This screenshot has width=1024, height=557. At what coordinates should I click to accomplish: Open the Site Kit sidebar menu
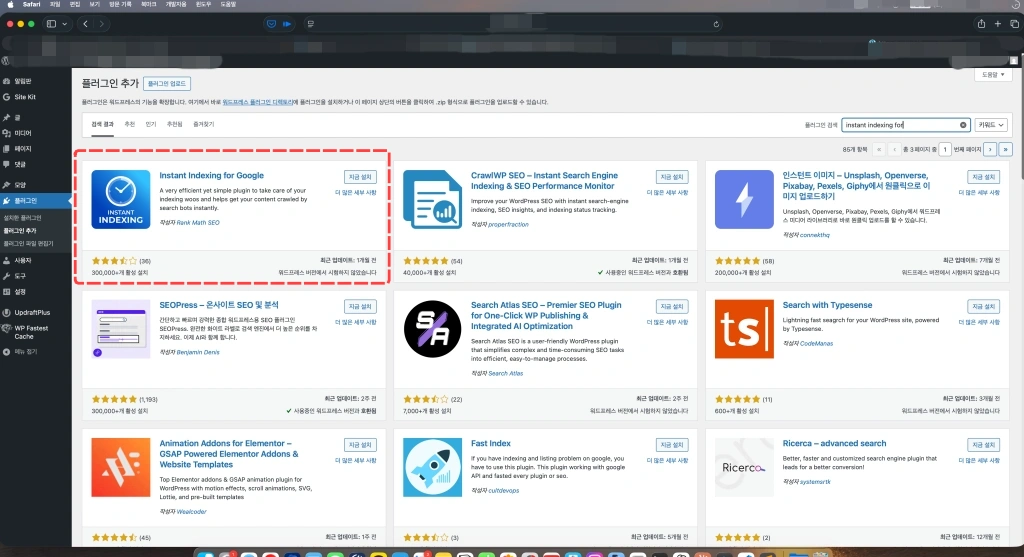click(x=25, y=96)
